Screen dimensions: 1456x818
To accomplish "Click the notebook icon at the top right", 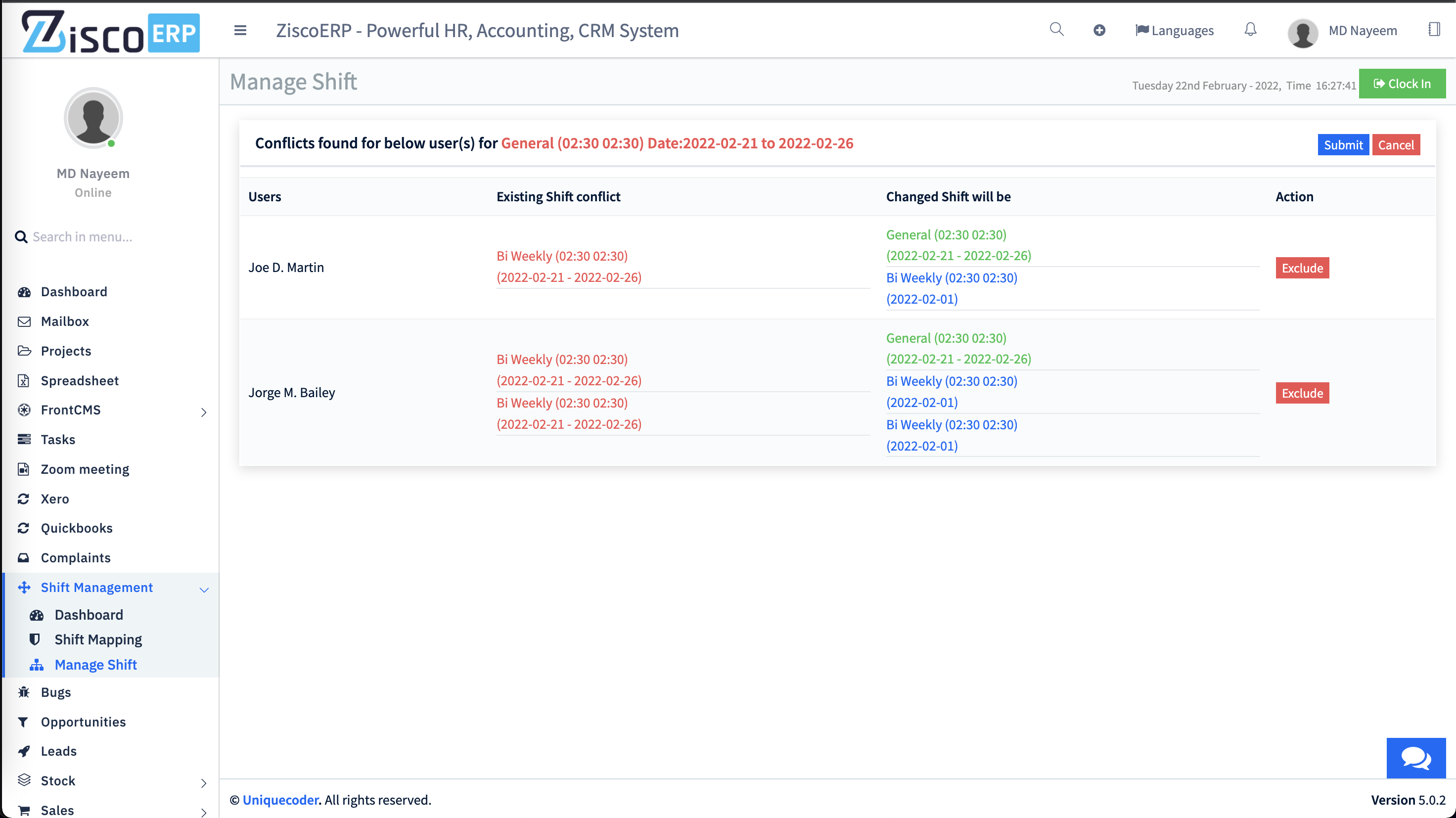I will [x=1433, y=29].
